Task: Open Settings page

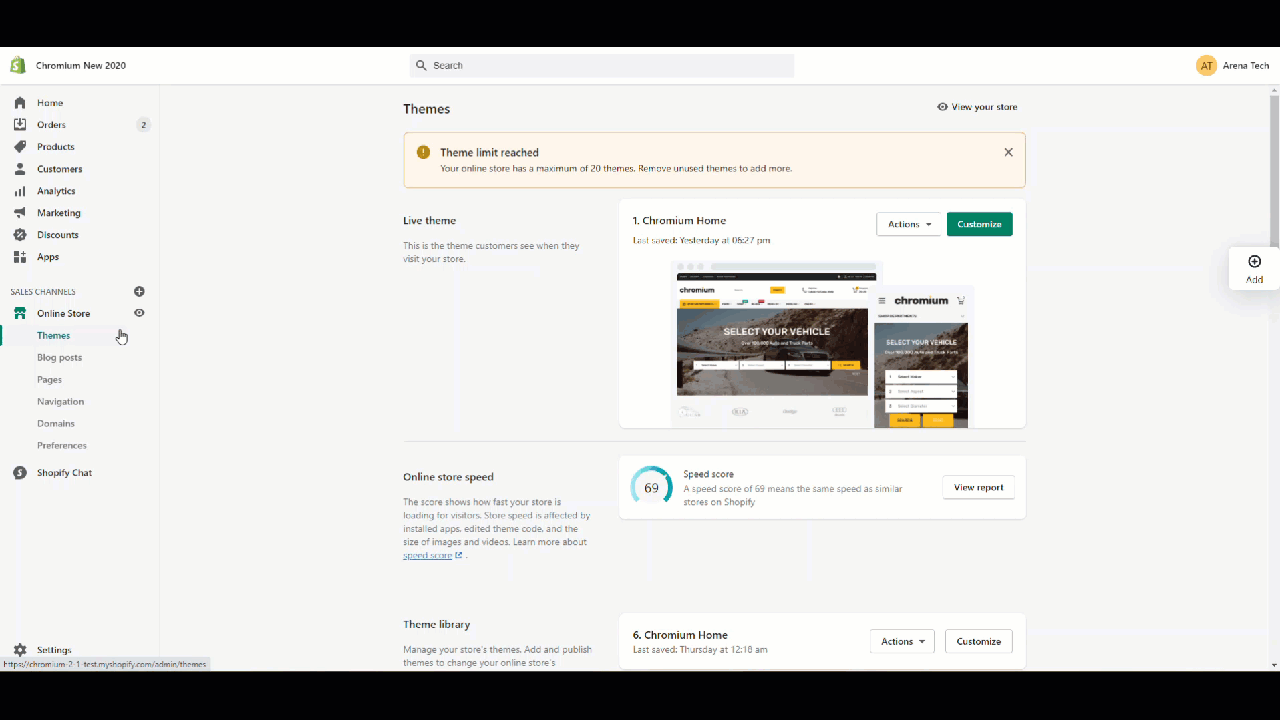Action: (54, 650)
